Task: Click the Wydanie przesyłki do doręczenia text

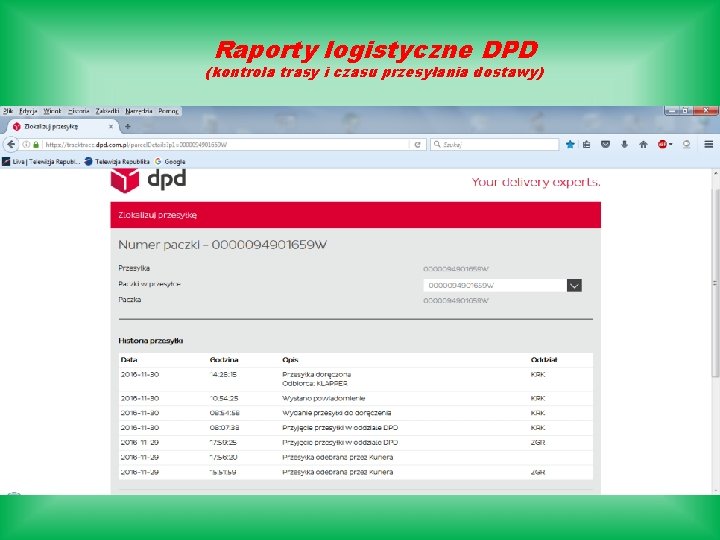Action: (x=337, y=413)
